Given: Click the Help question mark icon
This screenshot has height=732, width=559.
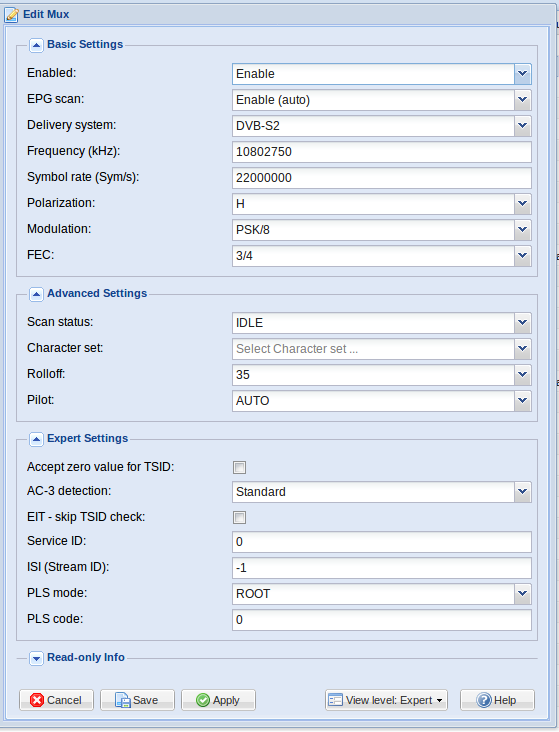Looking at the screenshot, I should (484, 700).
